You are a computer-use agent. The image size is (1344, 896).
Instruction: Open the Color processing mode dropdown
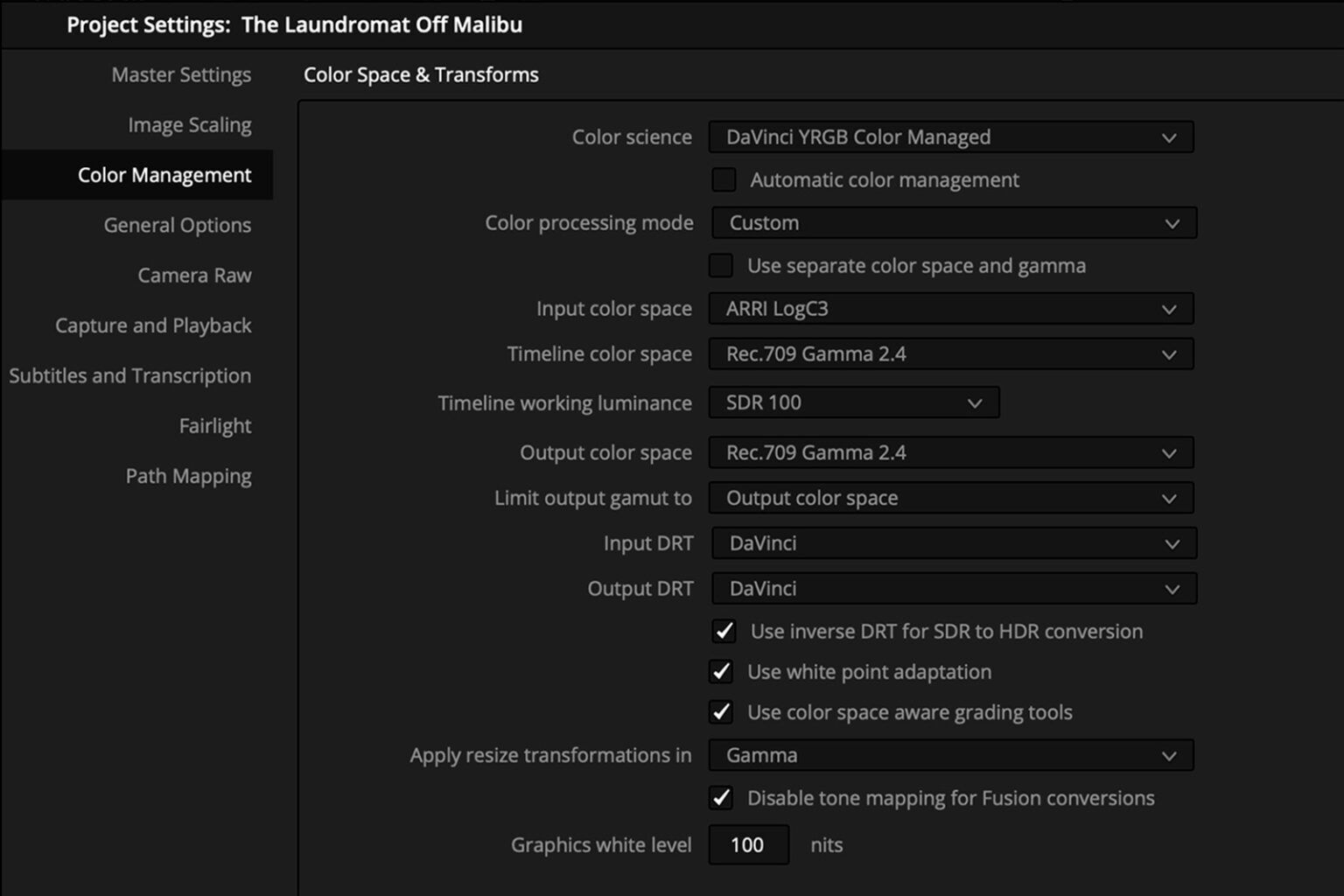(x=954, y=222)
